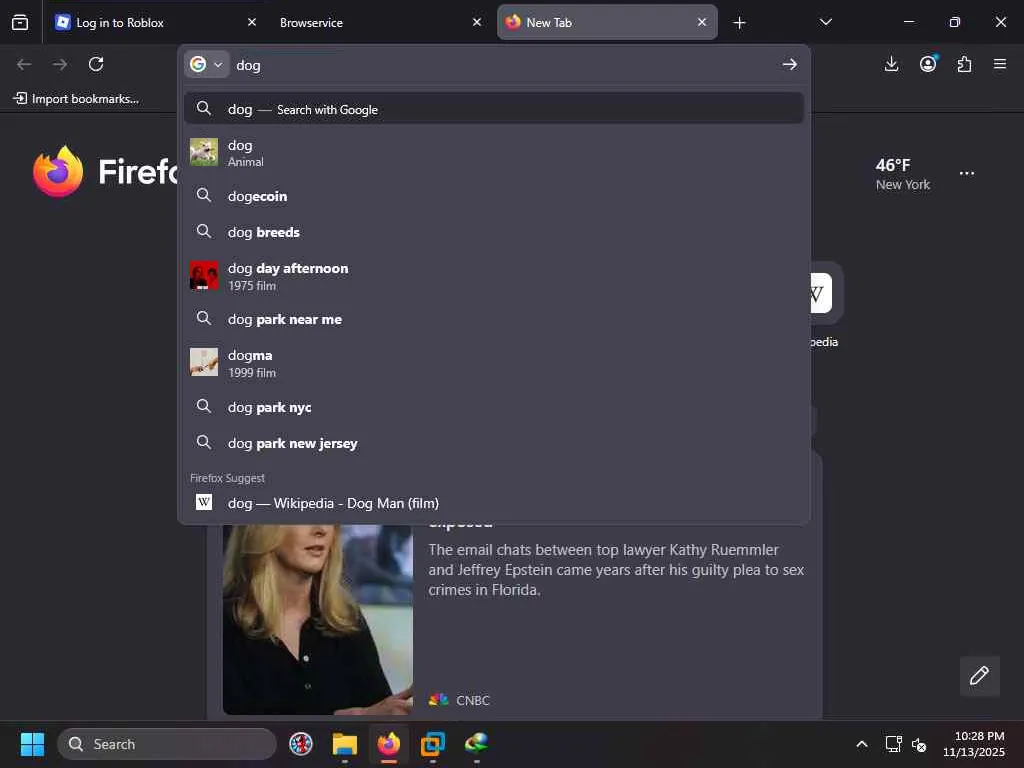Close the New Tab tab
The image size is (1024, 768).
click(x=701, y=22)
